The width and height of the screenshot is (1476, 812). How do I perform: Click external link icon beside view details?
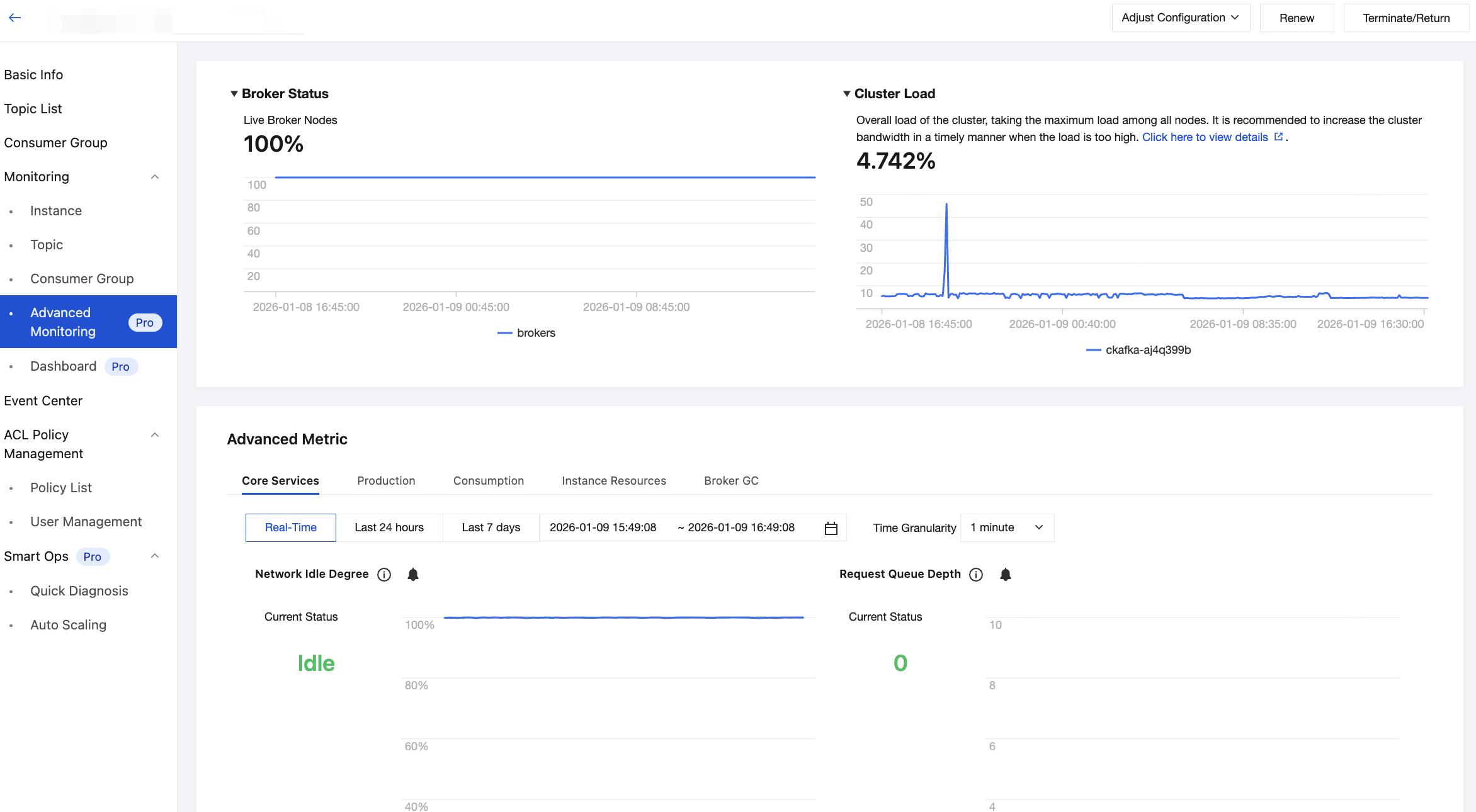point(1278,137)
